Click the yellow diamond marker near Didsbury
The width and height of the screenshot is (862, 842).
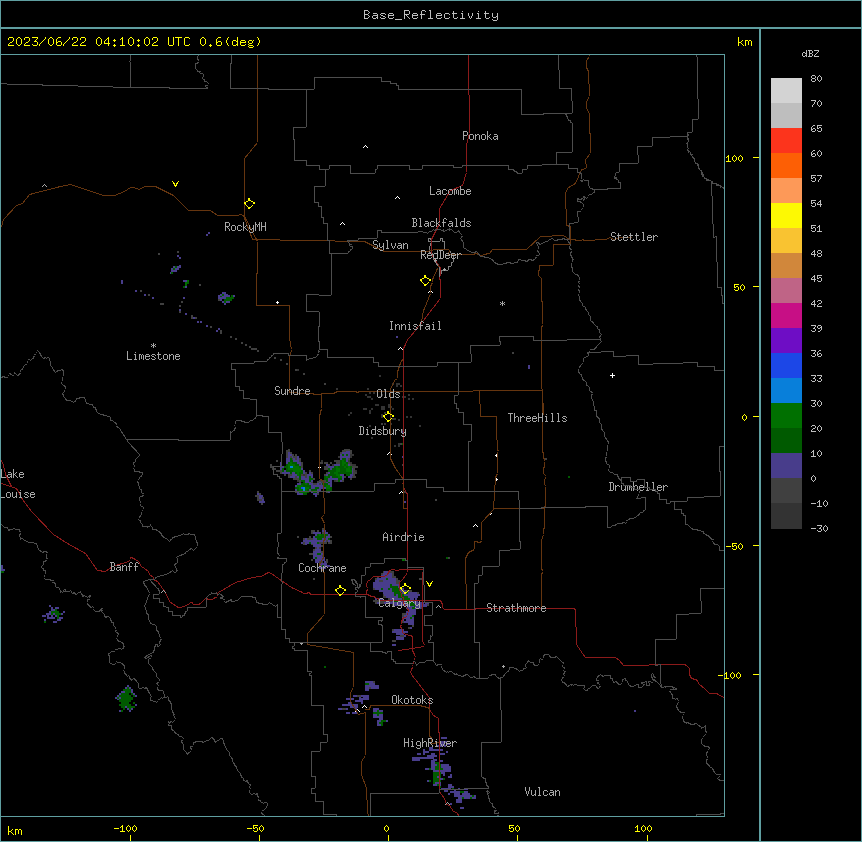click(388, 417)
